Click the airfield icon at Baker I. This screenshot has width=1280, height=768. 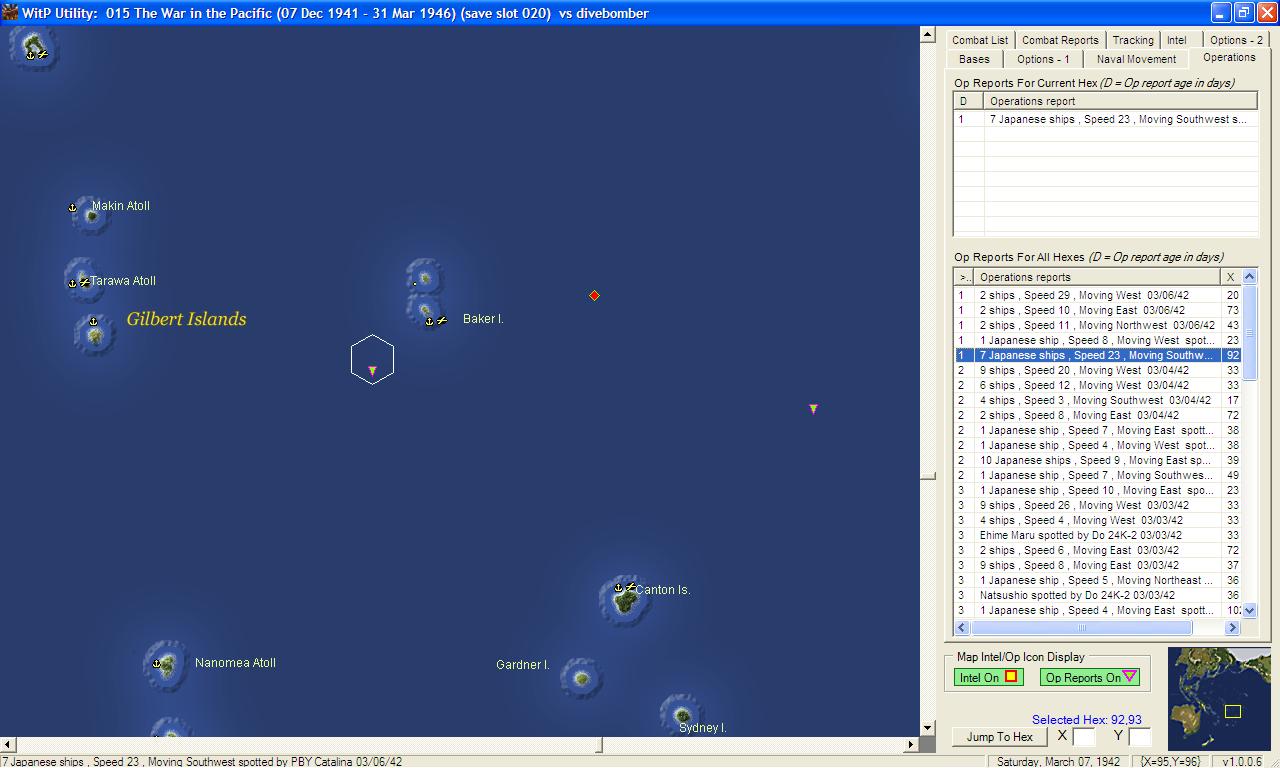441,320
